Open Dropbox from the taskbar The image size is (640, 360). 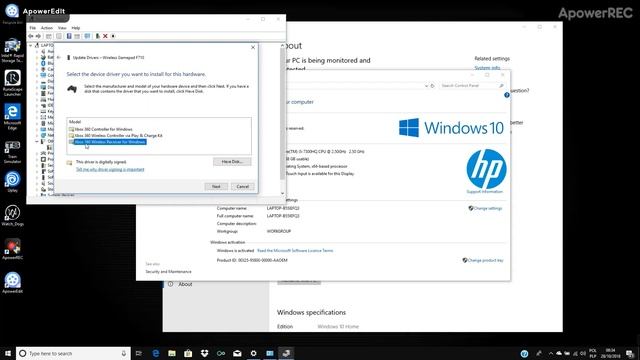(204, 353)
